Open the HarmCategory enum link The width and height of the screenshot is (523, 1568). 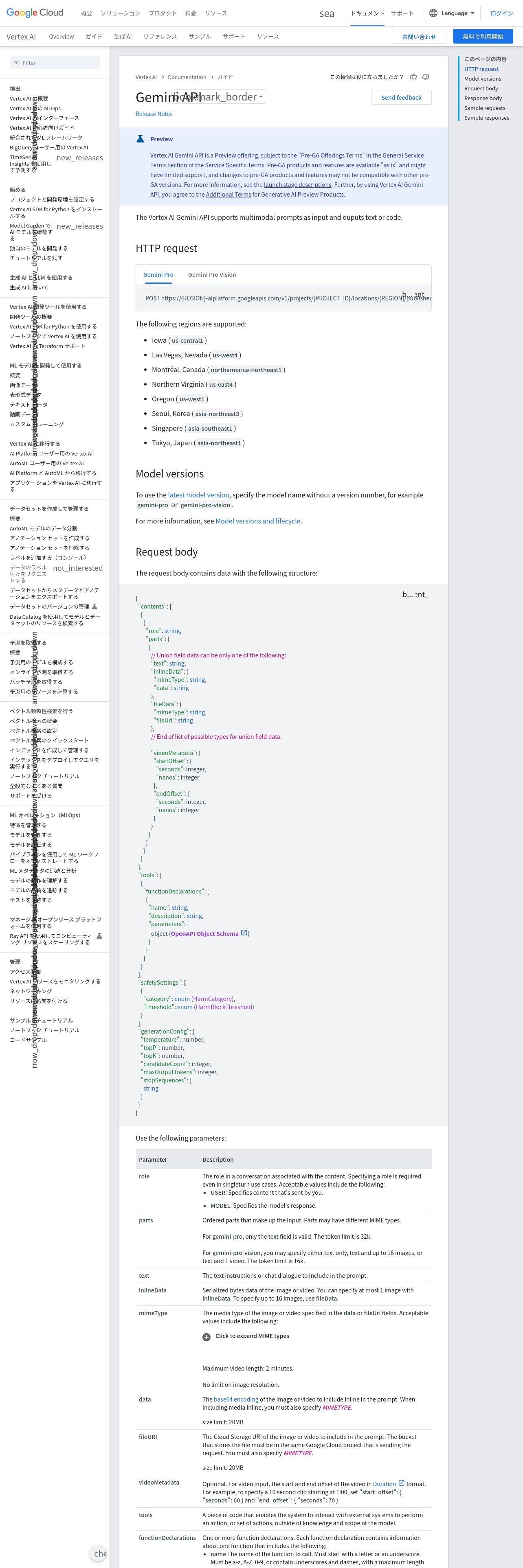[x=213, y=999]
